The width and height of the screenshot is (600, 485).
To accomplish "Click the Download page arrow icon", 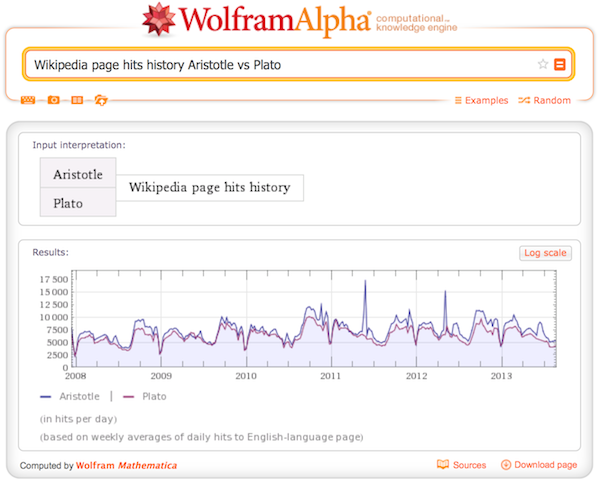I will coord(506,465).
